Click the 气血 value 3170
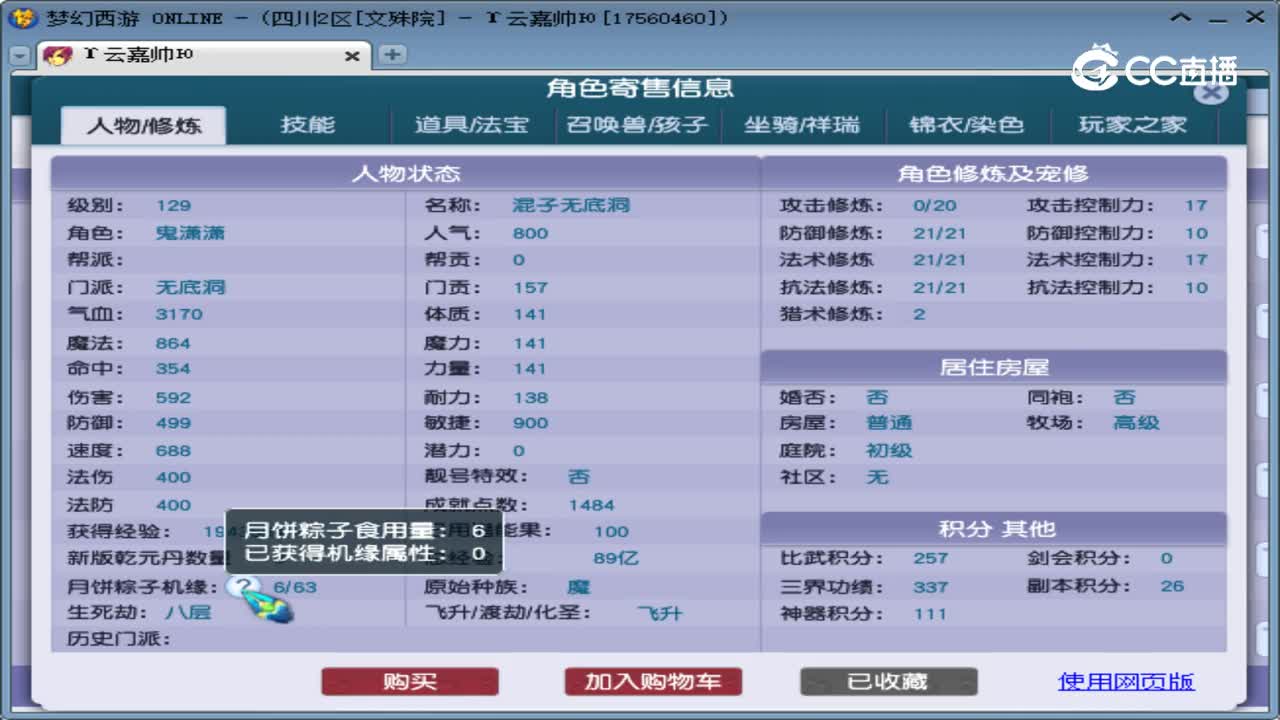The image size is (1280, 720). click(x=179, y=314)
